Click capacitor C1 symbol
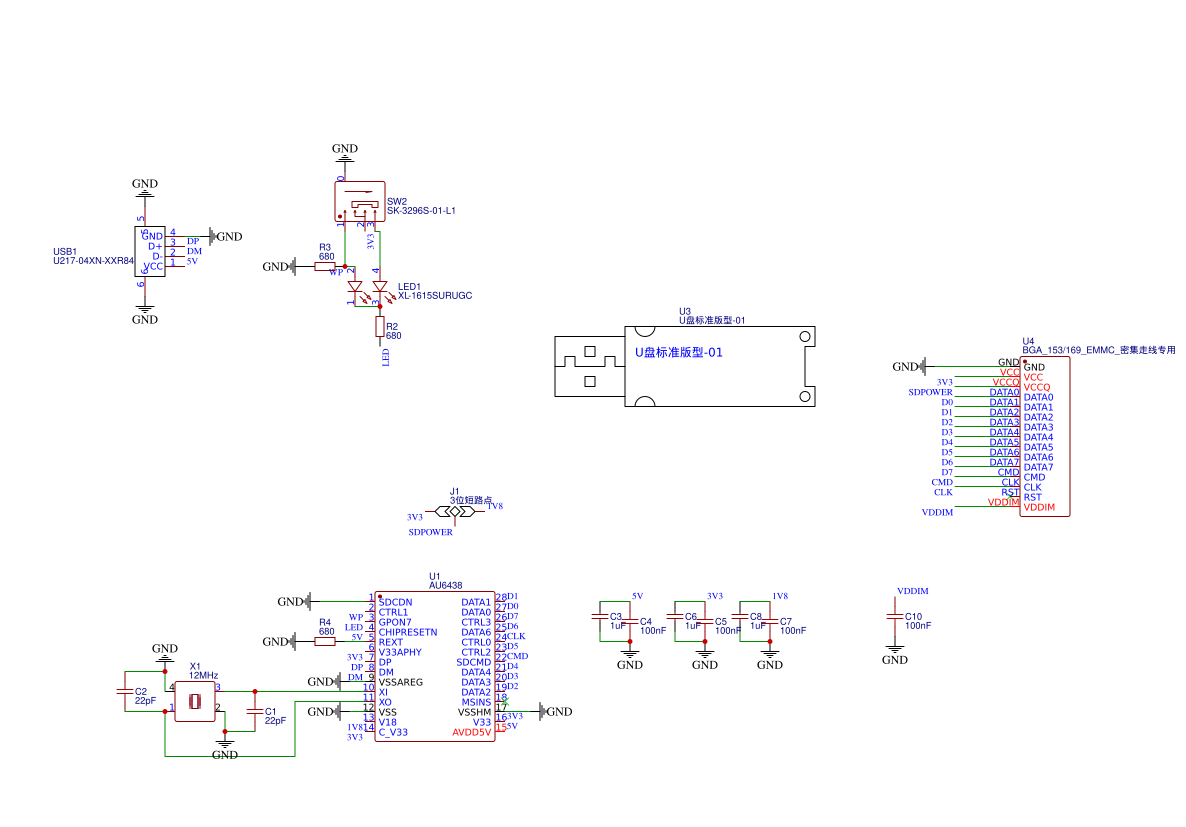 (255, 711)
